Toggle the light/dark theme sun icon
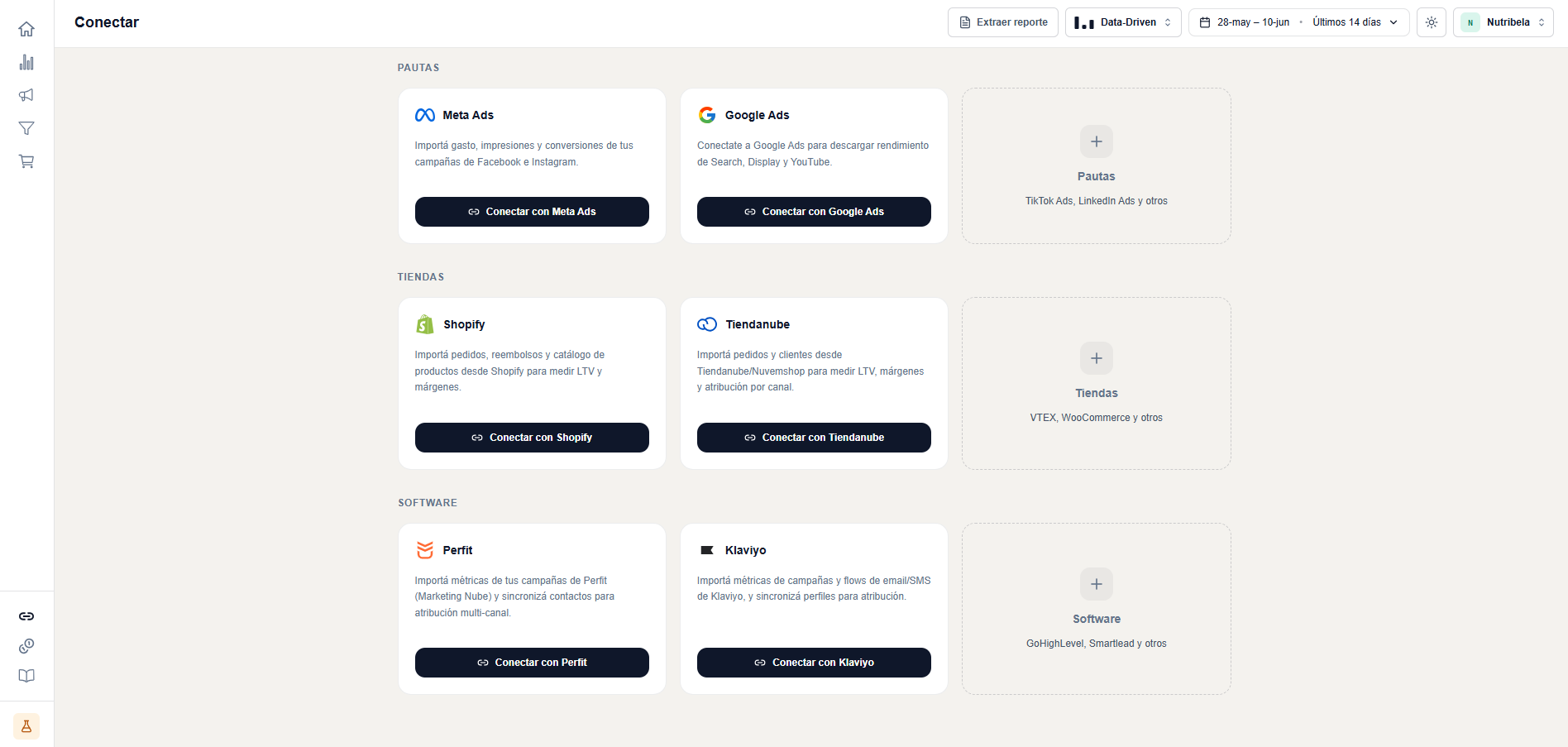The image size is (1568, 747). click(x=1432, y=22)
